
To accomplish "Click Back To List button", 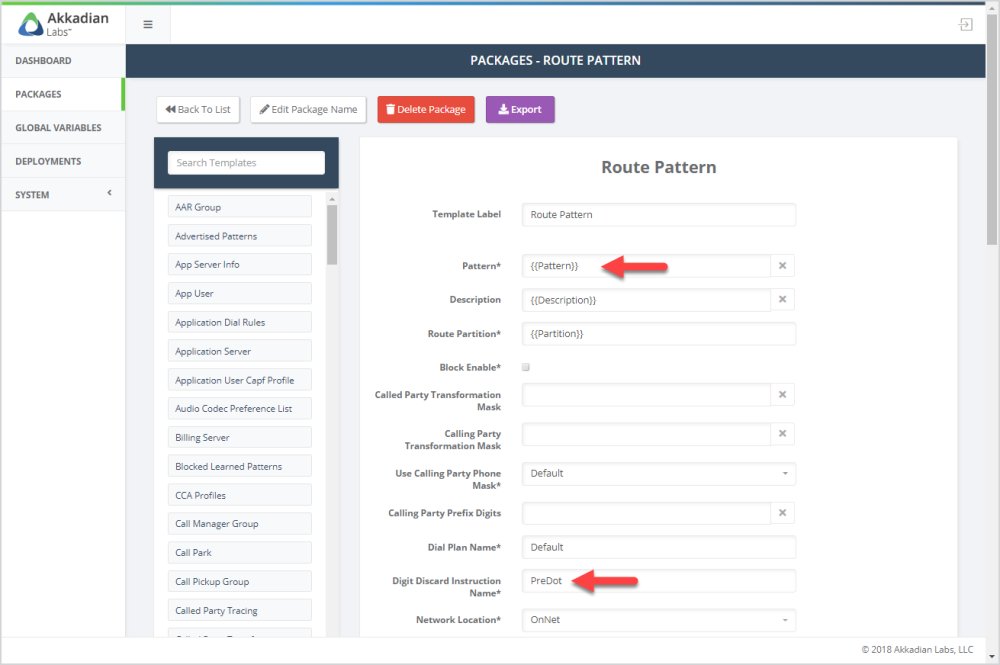I will pyautogui.click(x=198, y=110).
